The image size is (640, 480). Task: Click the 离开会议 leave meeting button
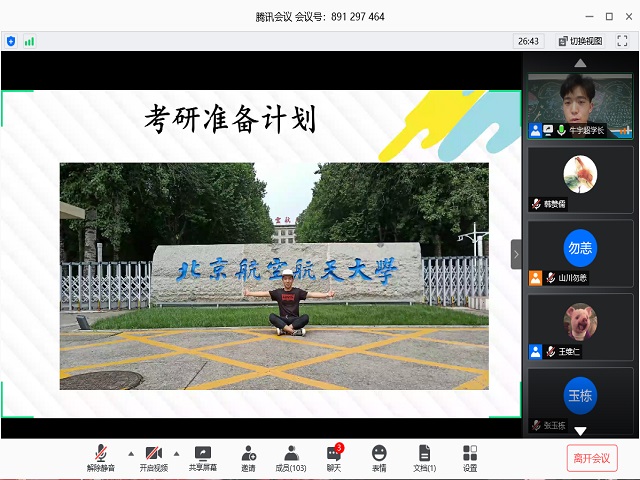tap(592, 458)
